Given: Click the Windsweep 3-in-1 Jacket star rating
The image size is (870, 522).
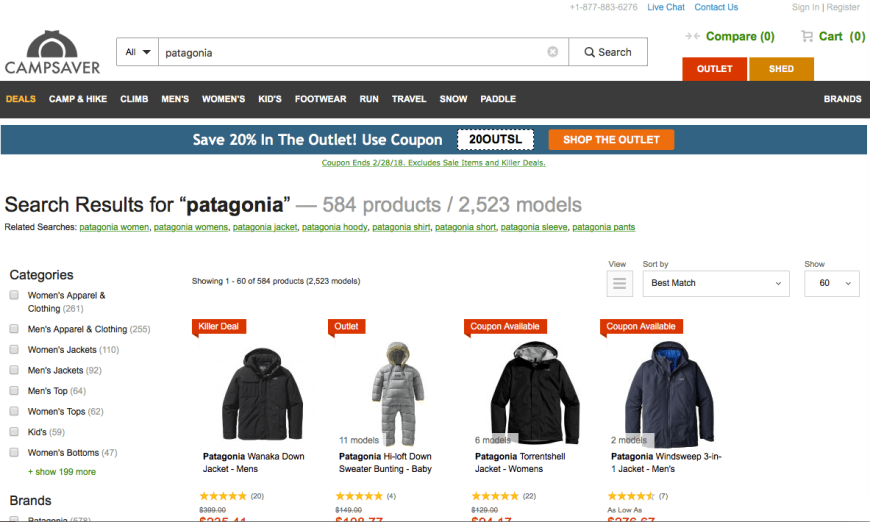Looking at the screenshot, I should click(x=631, y=496).
